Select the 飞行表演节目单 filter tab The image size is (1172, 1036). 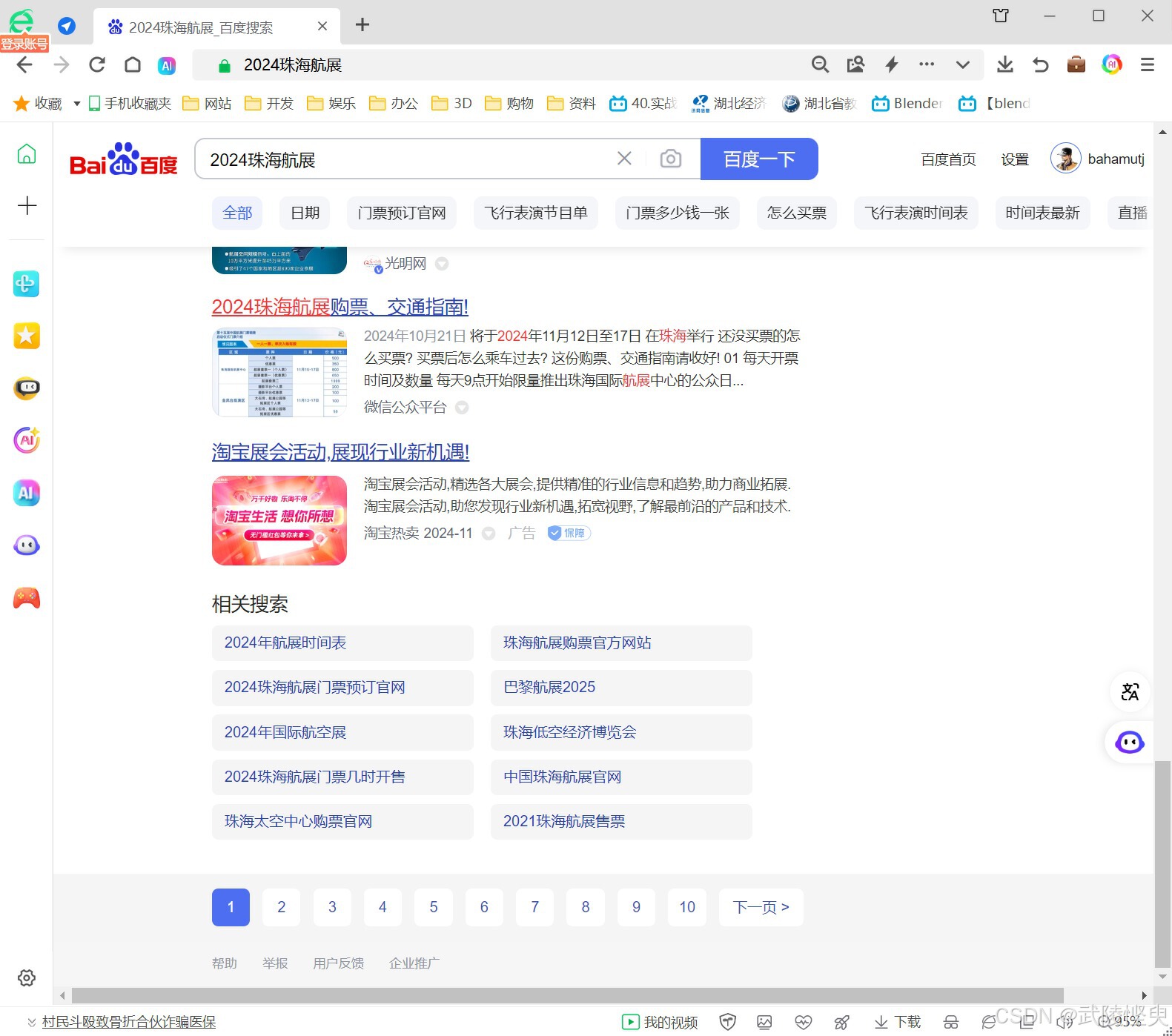(x=535, y=213)
